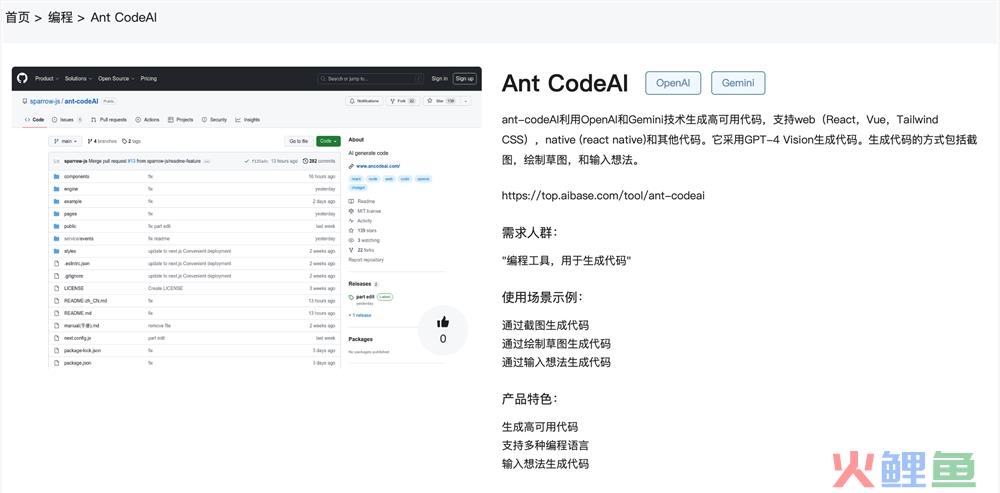Select the Issues tab
The width and height of the screenshot is (1000, 493).
tap(66, 119)
